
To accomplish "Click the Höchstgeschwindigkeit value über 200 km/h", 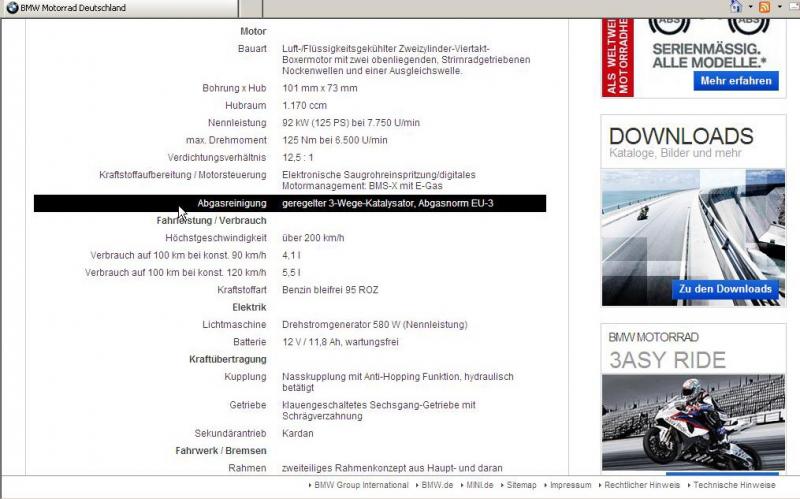I will click(313, 238).
